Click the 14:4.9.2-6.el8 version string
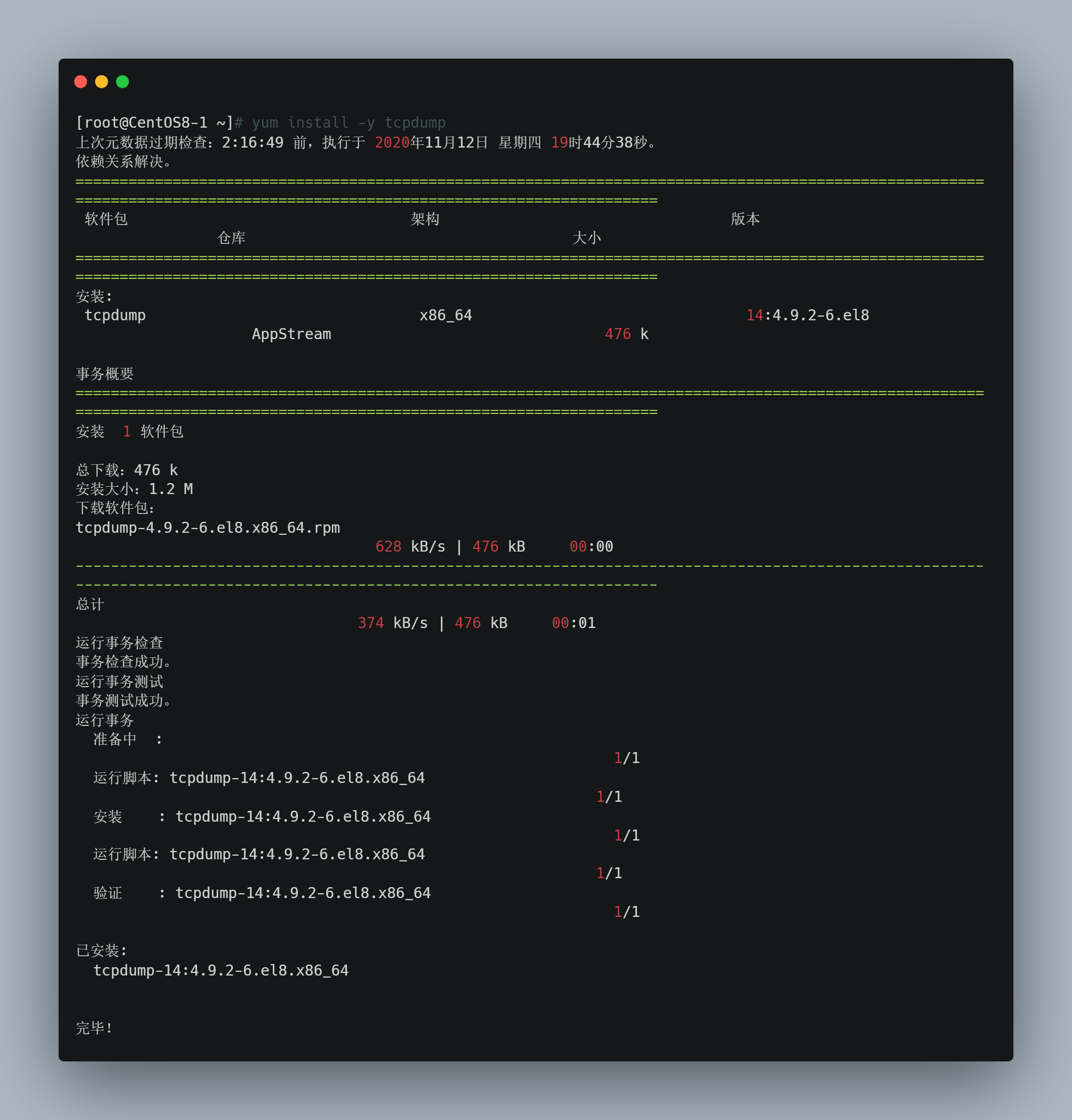The height and width of the screenshot is (1120, 1072). click(x=808, y=316)
